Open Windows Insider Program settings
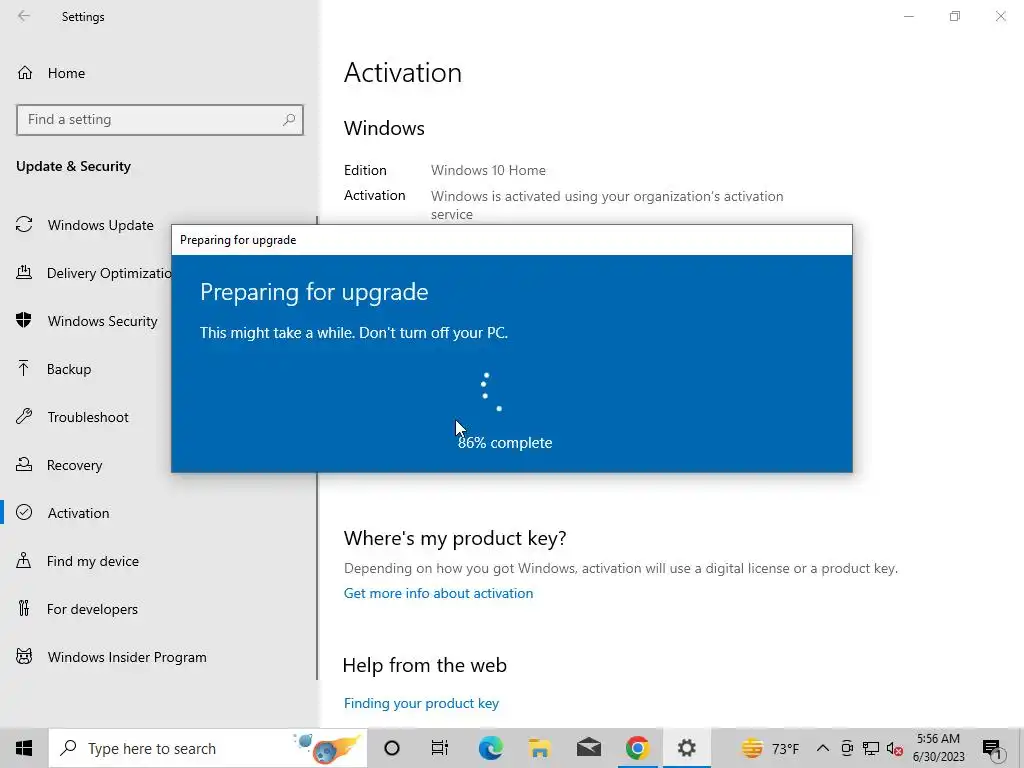Image resolution: width=1024 pixels, height=768 pixels. tap(127, 657)
